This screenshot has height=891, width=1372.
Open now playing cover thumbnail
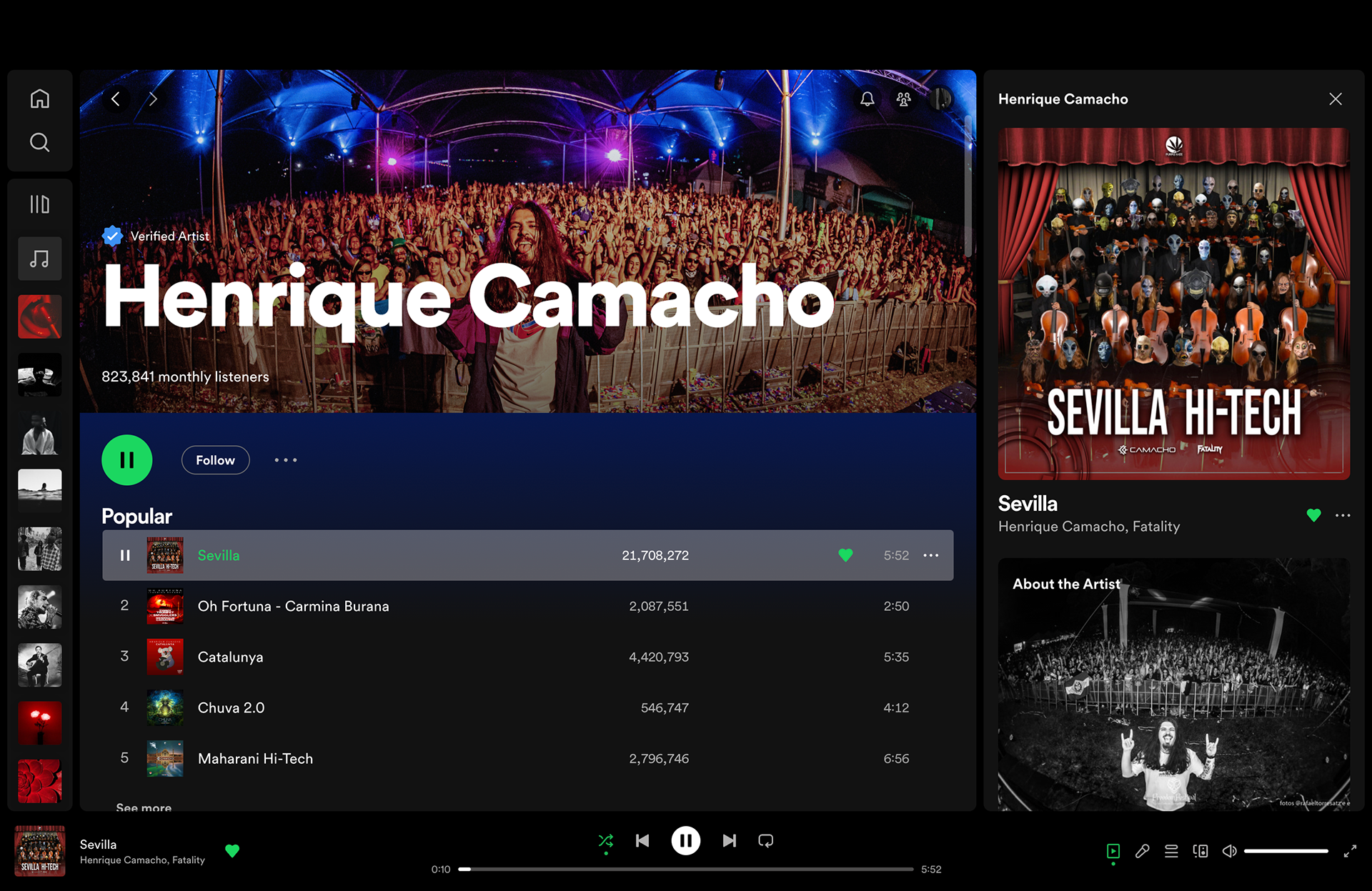coord(40,851)
